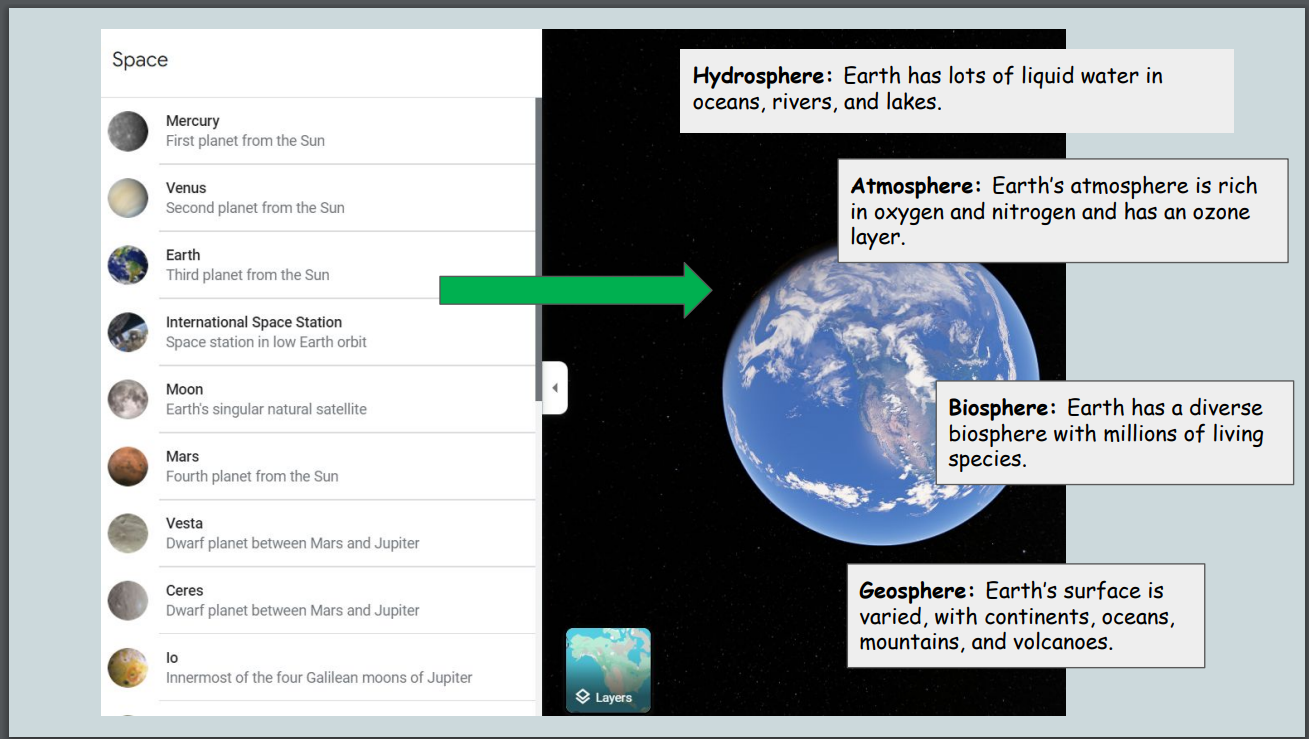The image size is (1309, 739).
Task: Click the Biosphere description box
Action: point(1115,433)
